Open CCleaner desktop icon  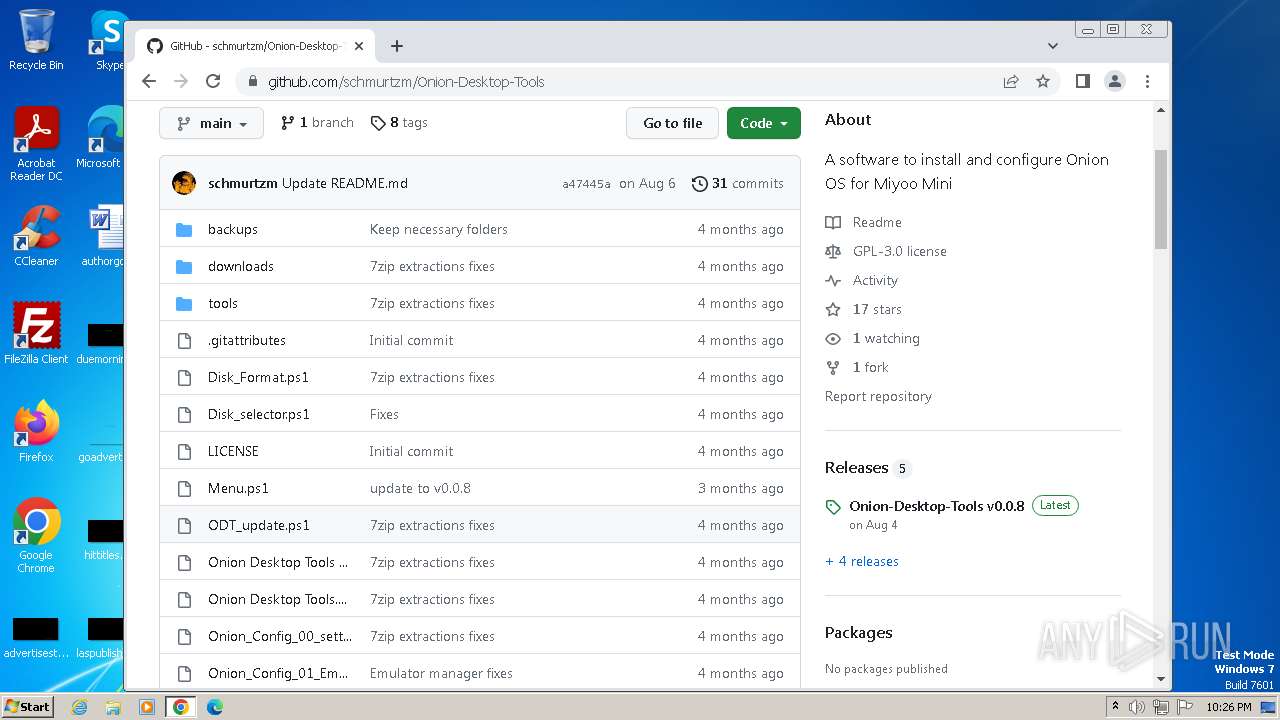click(36, 237)
